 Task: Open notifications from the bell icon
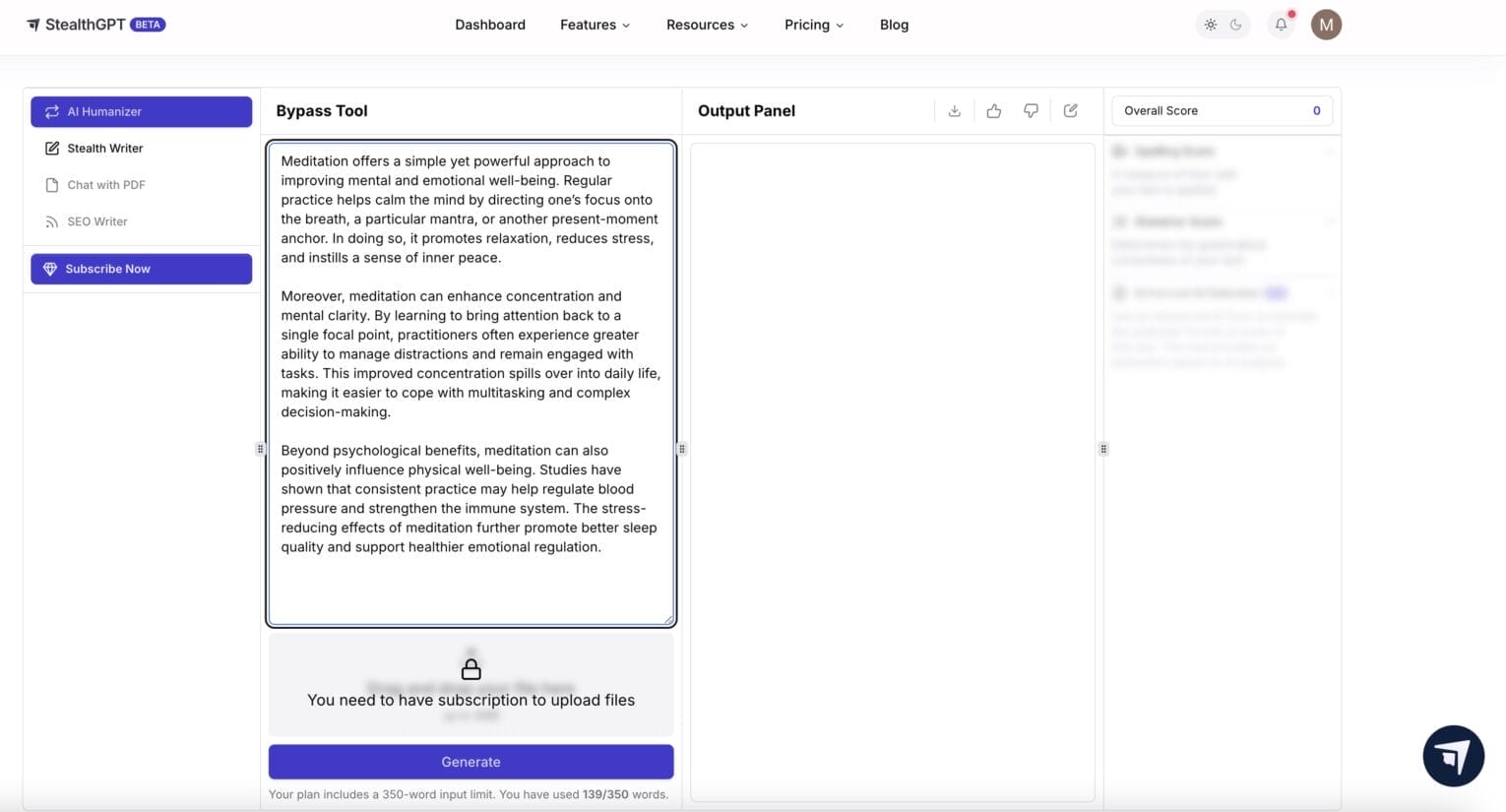click(x=1280, y=24)
